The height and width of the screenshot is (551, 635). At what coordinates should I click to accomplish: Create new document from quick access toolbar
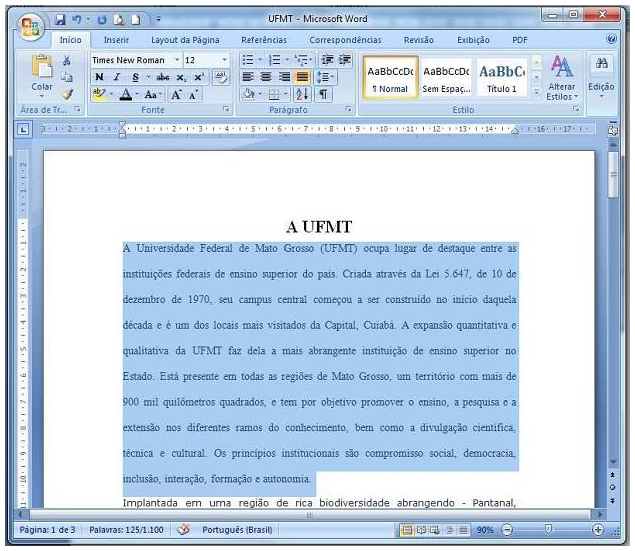coord(136,19)
